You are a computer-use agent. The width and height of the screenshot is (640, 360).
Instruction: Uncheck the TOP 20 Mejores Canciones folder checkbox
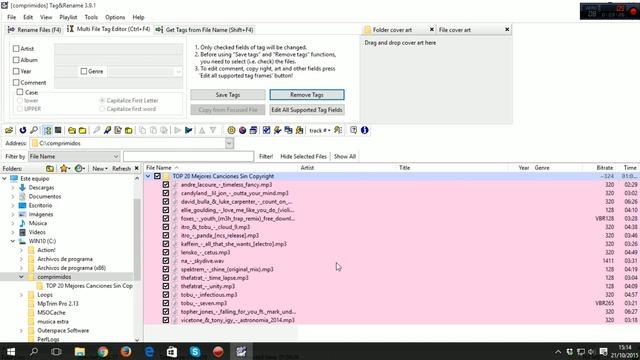[157, 176]
